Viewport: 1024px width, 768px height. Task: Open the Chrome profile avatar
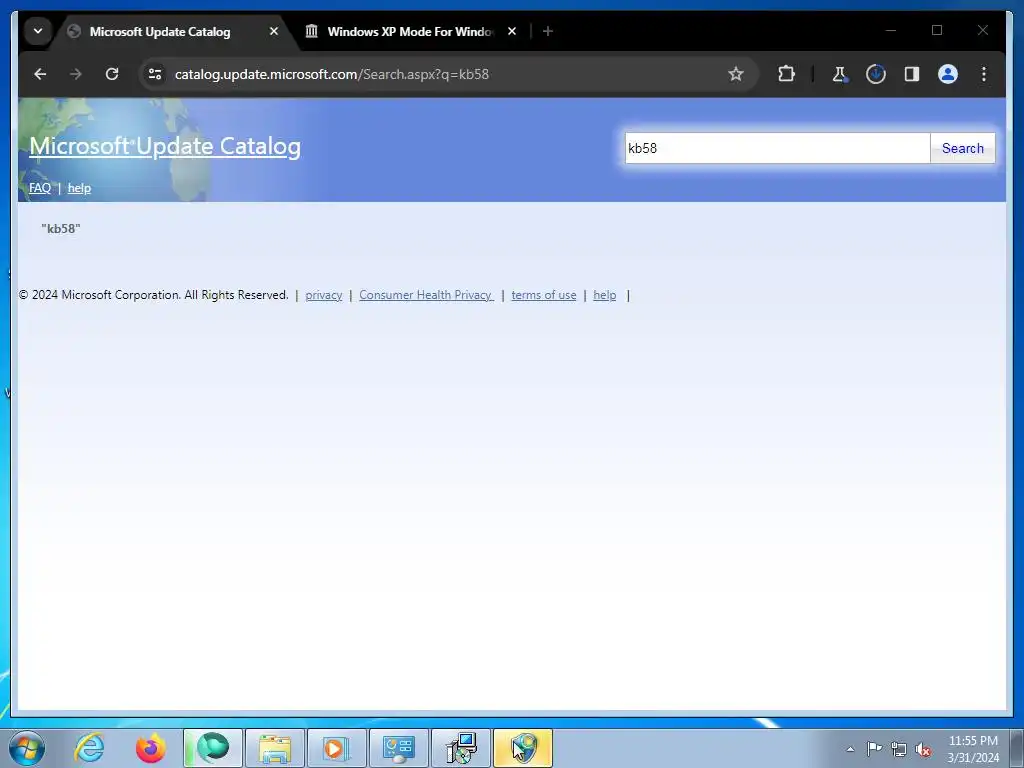[948, 74]
